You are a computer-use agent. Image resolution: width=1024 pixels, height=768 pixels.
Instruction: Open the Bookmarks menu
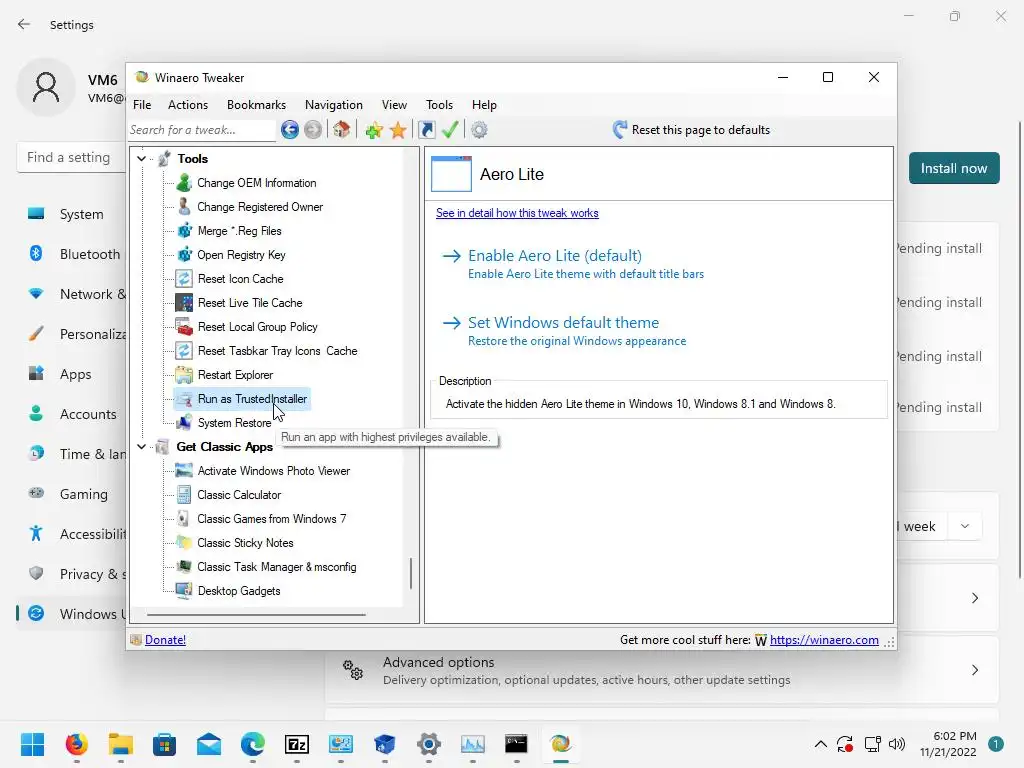[x=256, y=104]
